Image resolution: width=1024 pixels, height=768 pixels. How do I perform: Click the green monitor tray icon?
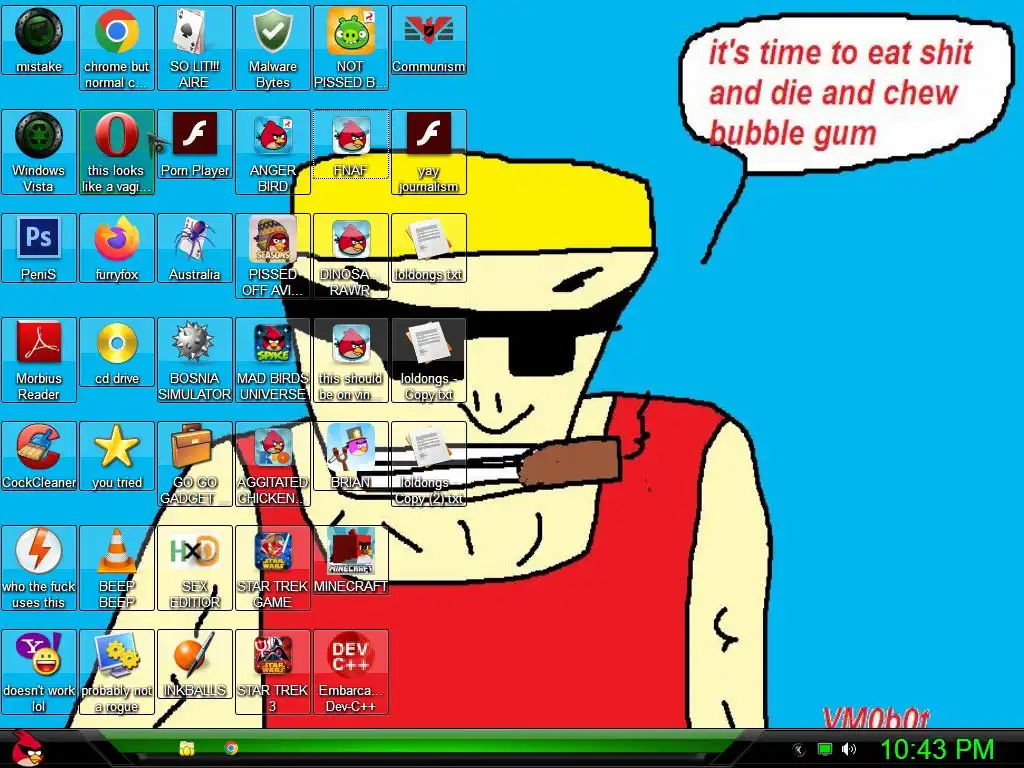tap(825, 749)
